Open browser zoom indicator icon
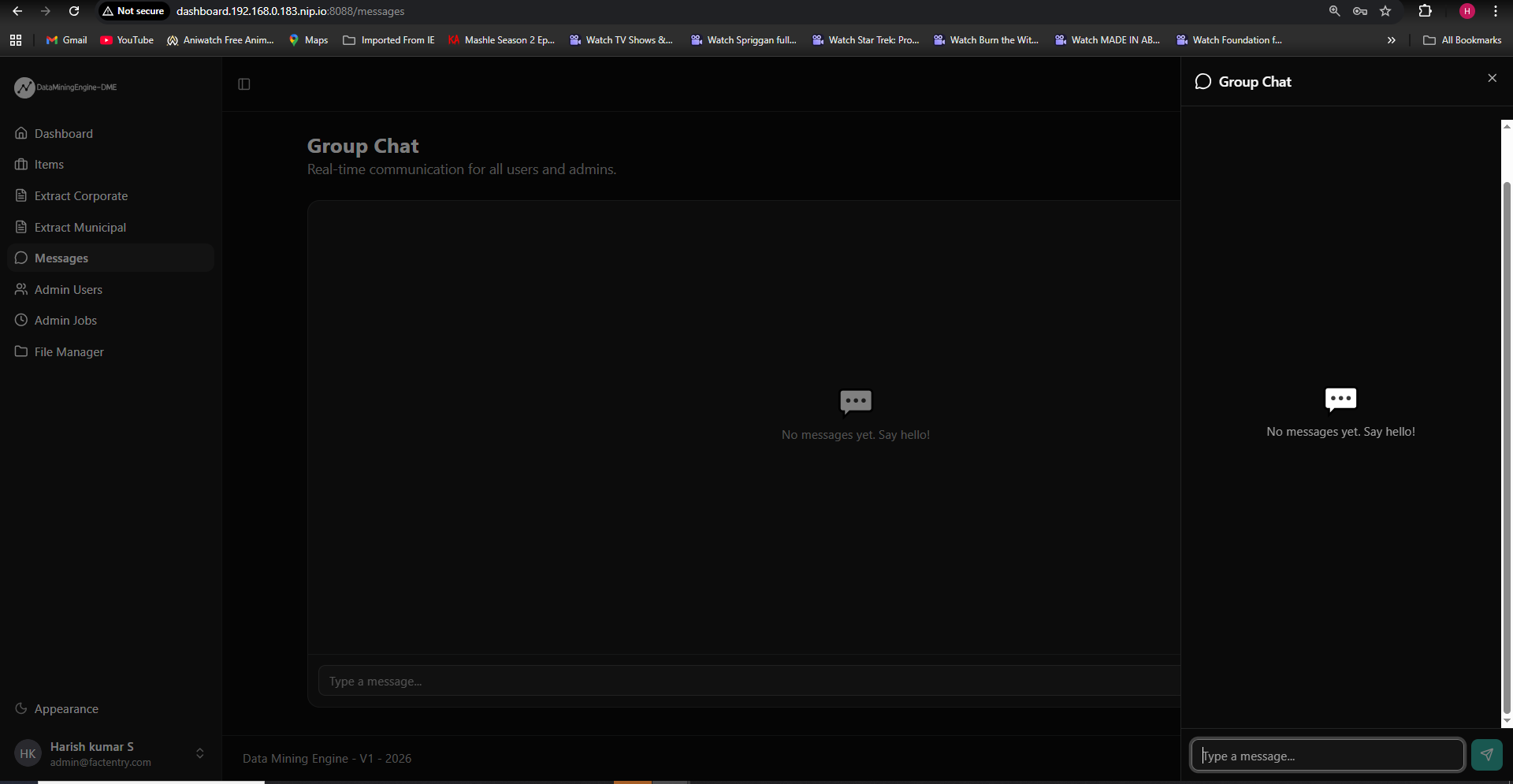 point(1334,11)
